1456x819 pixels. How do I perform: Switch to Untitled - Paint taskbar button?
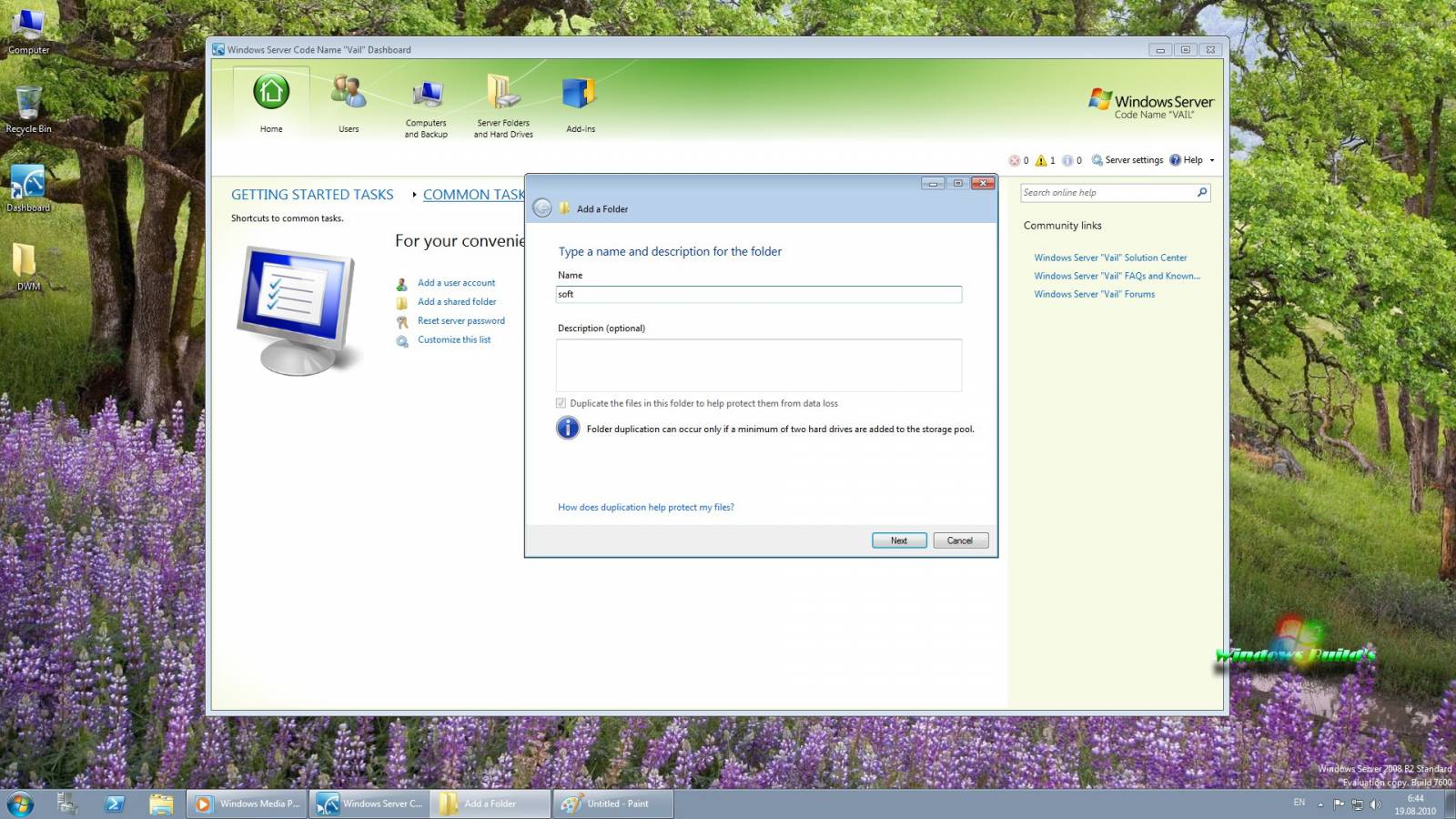pos(613,804)
